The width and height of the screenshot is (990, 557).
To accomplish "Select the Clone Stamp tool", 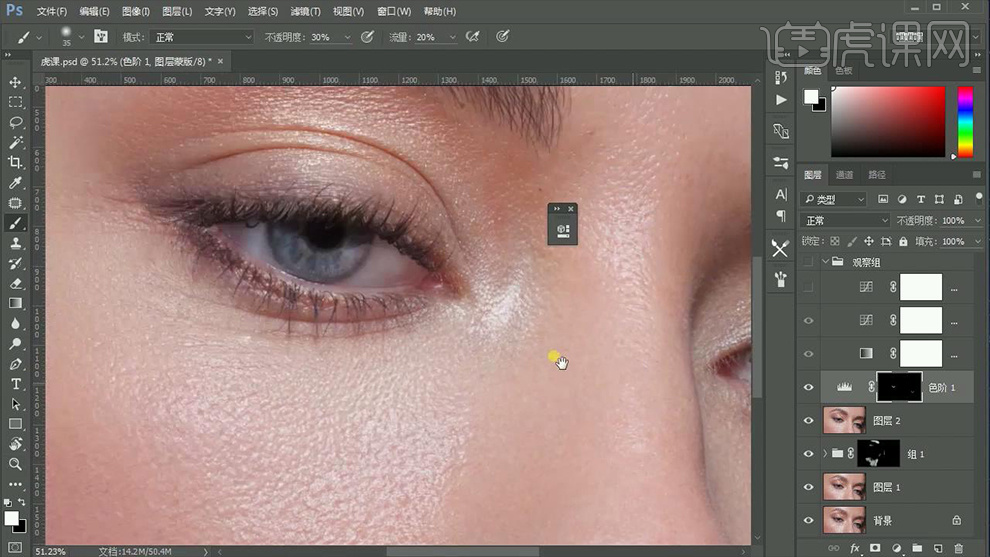I will [15, 243].
